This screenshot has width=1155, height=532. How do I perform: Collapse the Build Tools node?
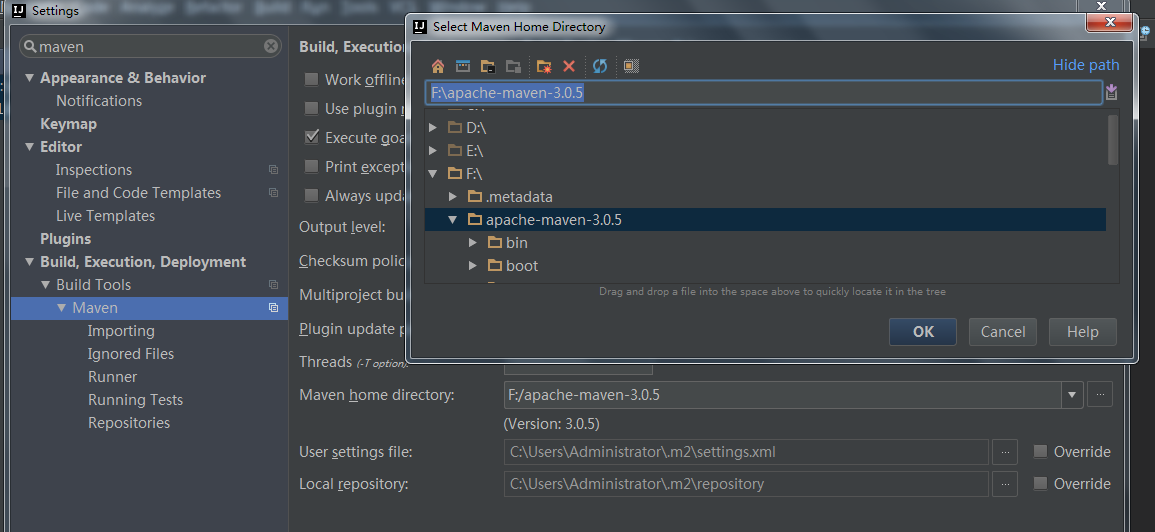point(45,284)
